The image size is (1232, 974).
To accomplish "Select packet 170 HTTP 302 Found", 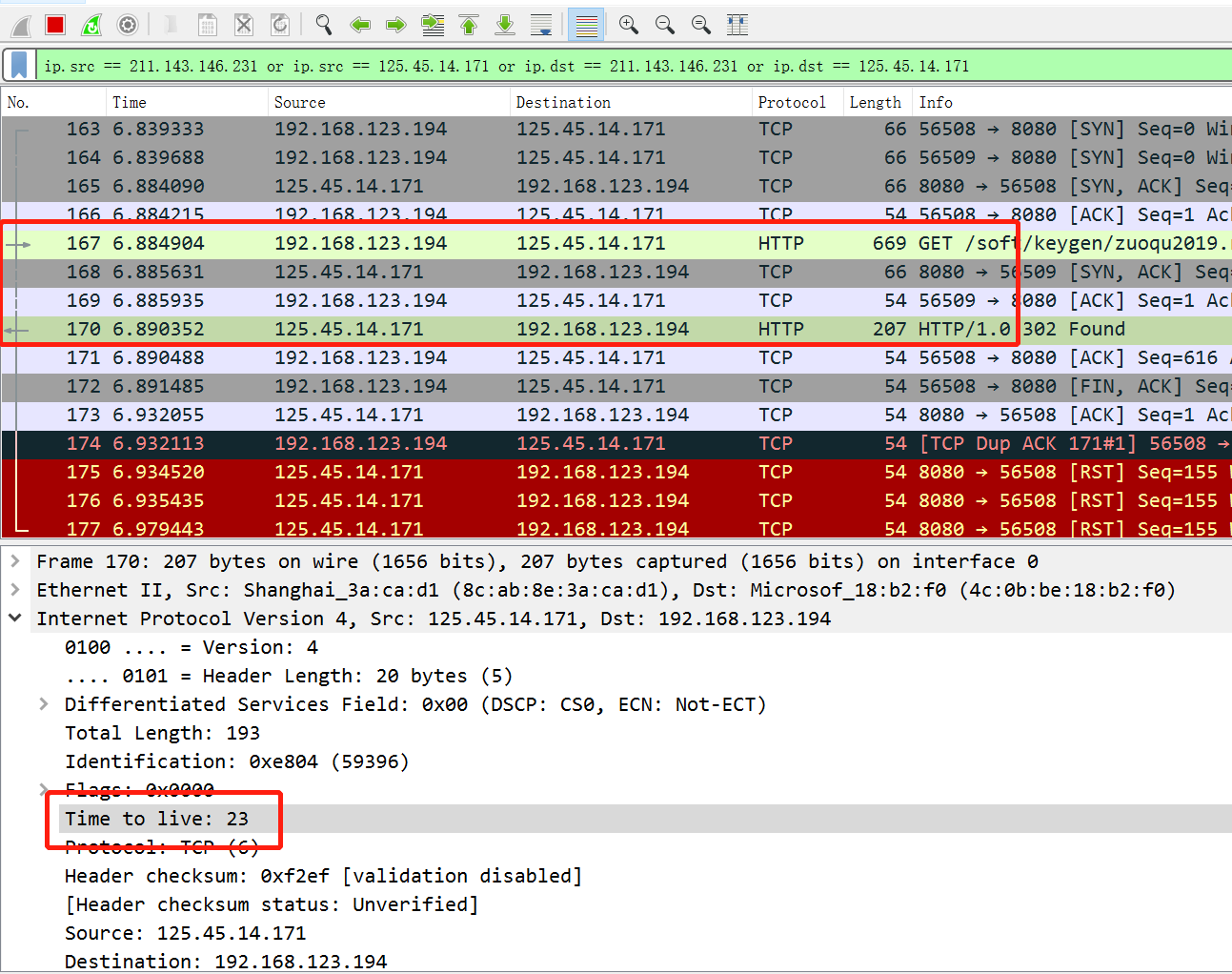I will pyautogui.click(x=616, y=330).
